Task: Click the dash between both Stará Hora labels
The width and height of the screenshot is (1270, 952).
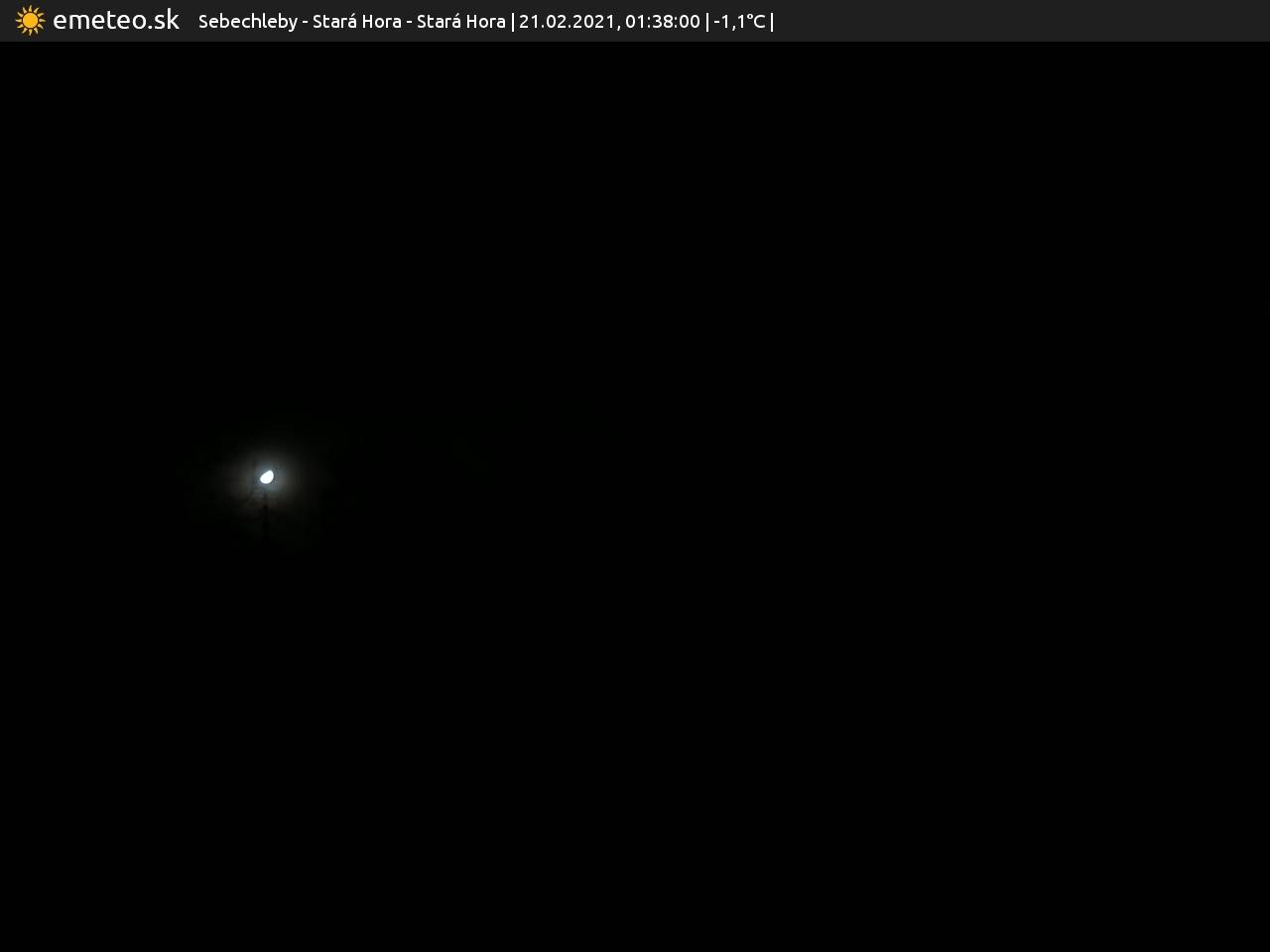Action: coord(409,22)
